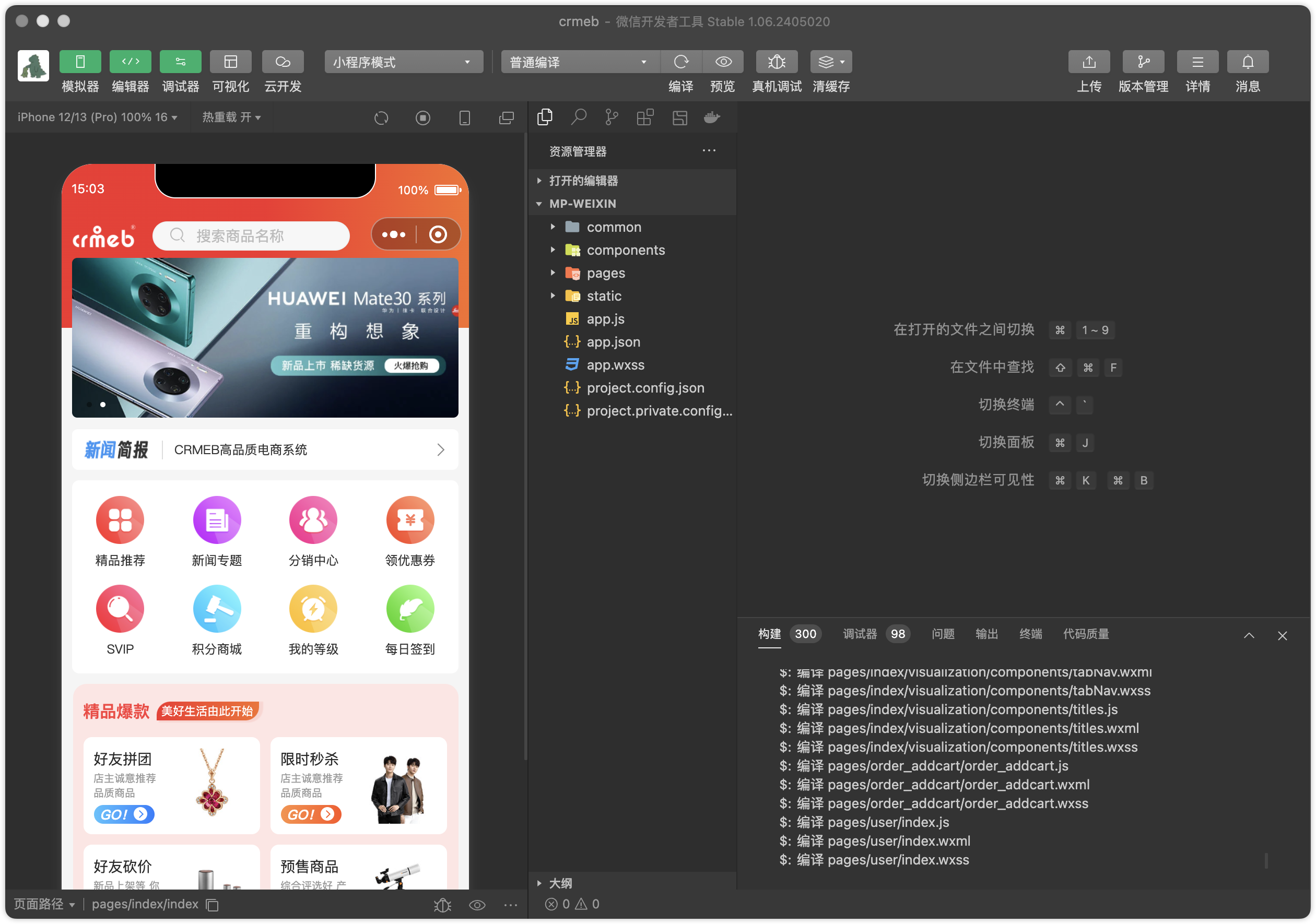Open the search icon in editor sidebar
This screenshot has height=924, width=1316.
point(578,117)
